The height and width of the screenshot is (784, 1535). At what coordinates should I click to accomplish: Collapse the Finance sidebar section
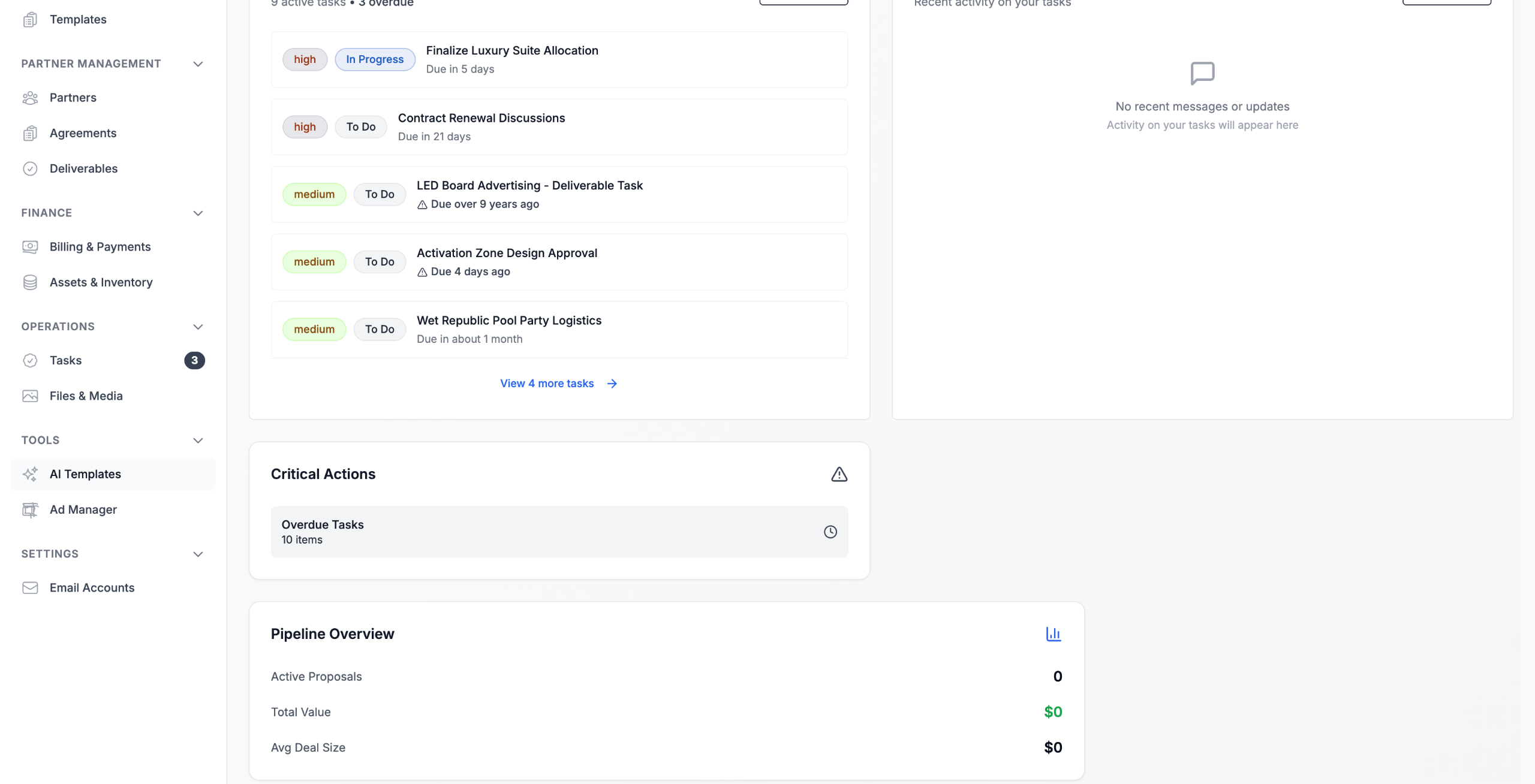click(198, 213)
